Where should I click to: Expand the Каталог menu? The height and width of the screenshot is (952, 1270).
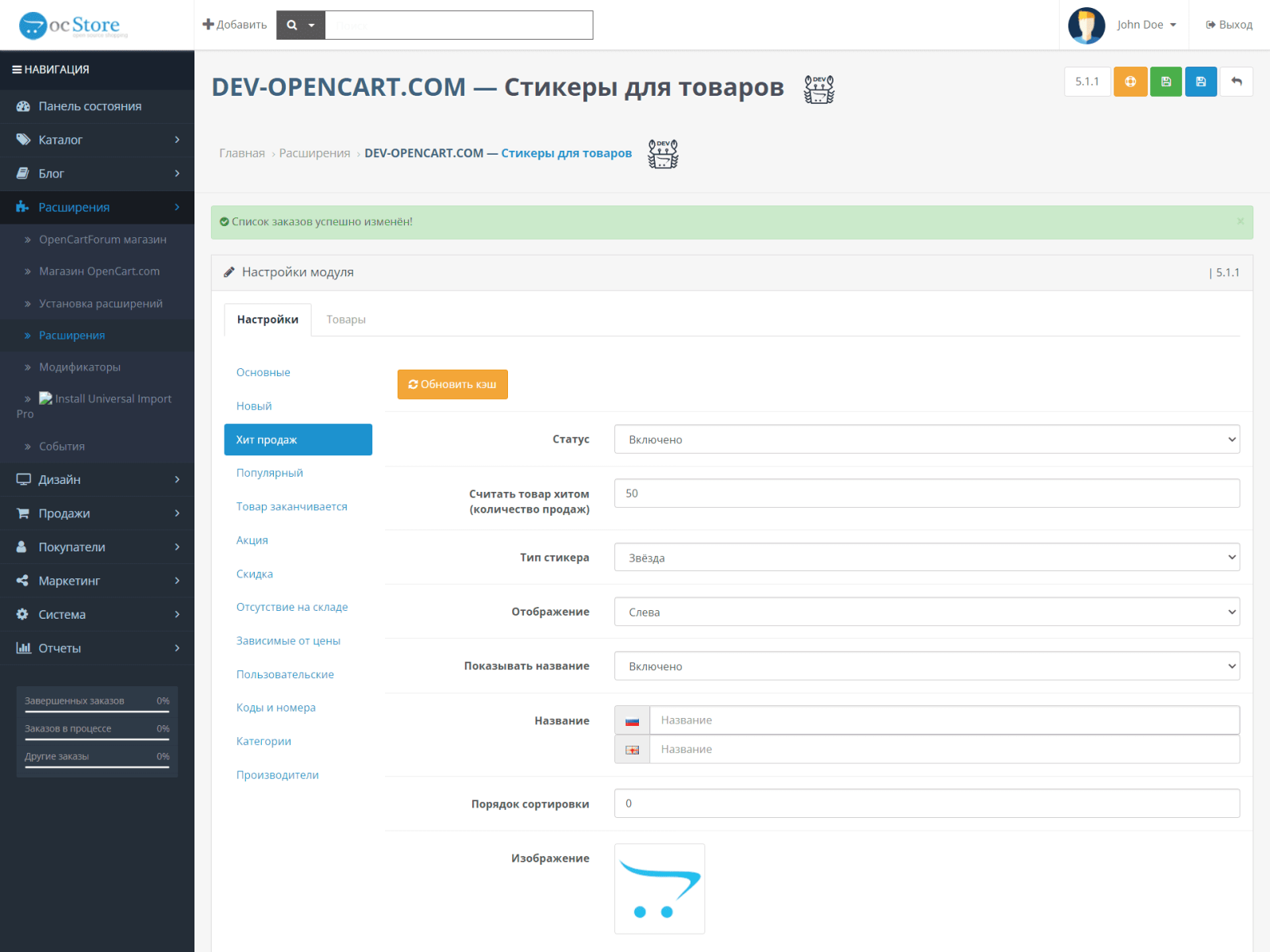pyautogui.click(x=97, y=140)
